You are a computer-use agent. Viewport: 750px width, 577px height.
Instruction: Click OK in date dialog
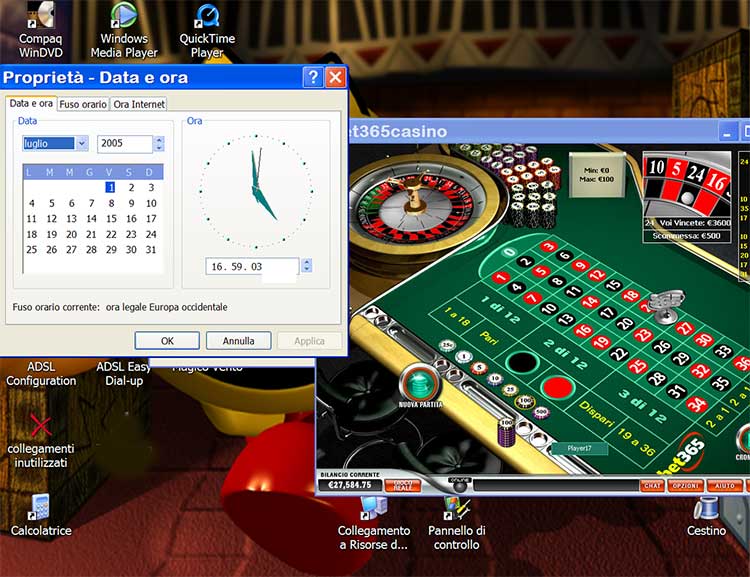click(167, 341)
